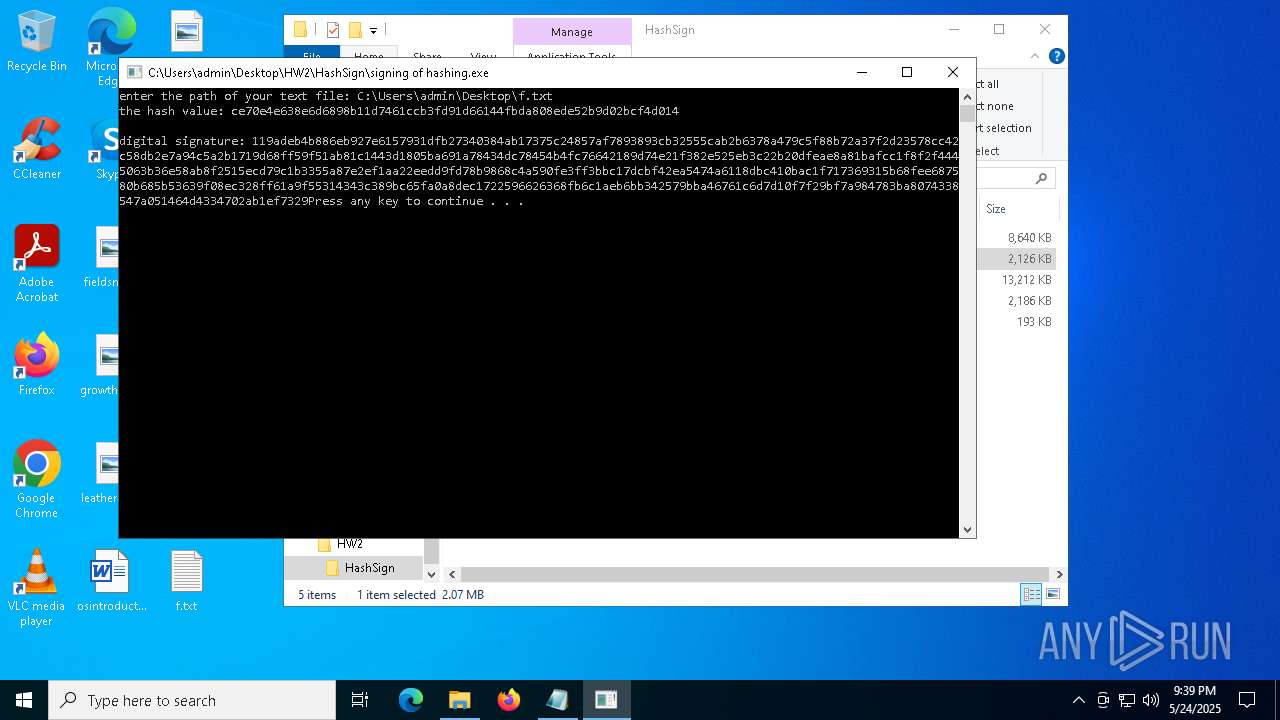Open the osintroduct Word document on desktop
The height and width of the screenshot is (720, 1280).
[111, 581]
